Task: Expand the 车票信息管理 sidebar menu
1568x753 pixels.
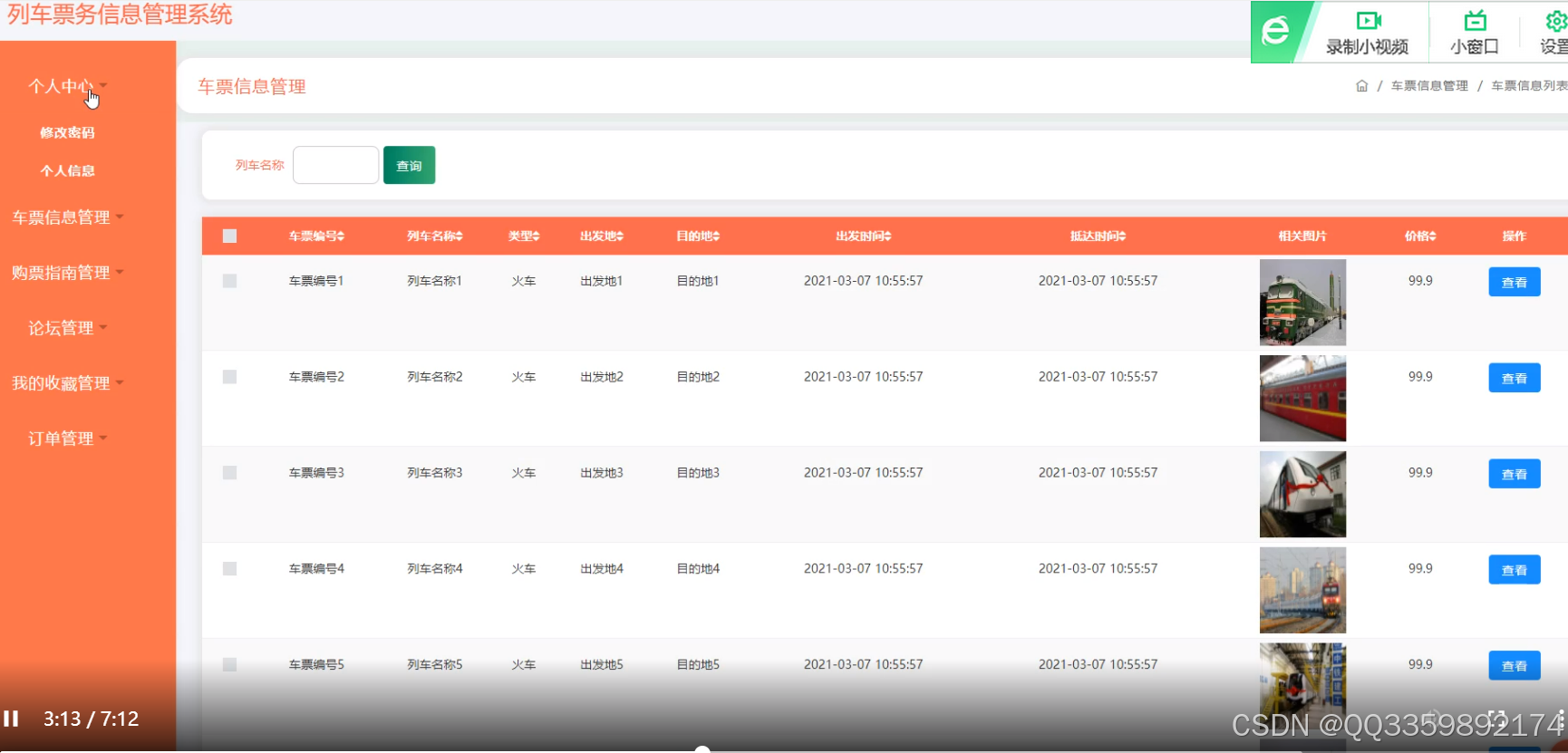Action: click(68, 217)
